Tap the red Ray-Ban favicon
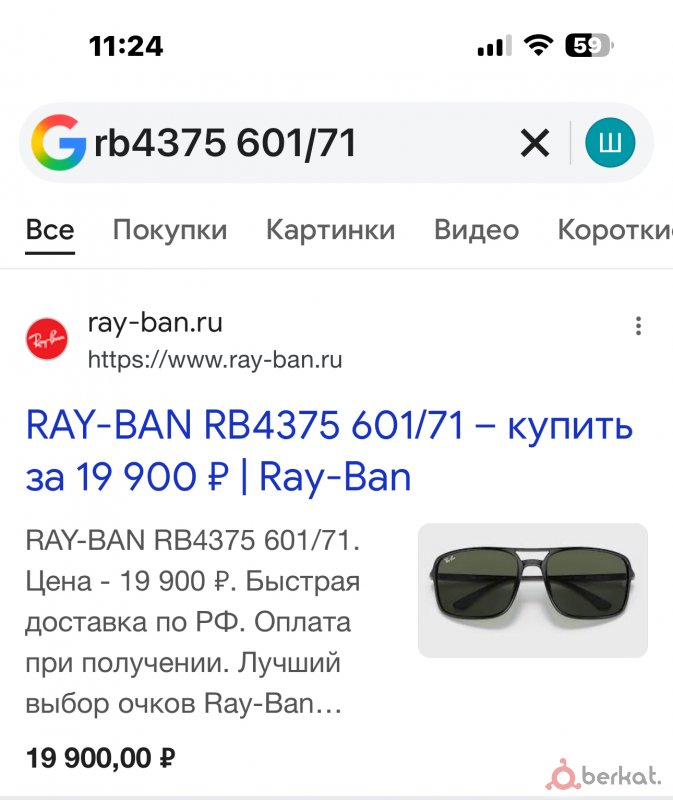The height and width of the screenshot is (800, 673). (x=47, y=339)
